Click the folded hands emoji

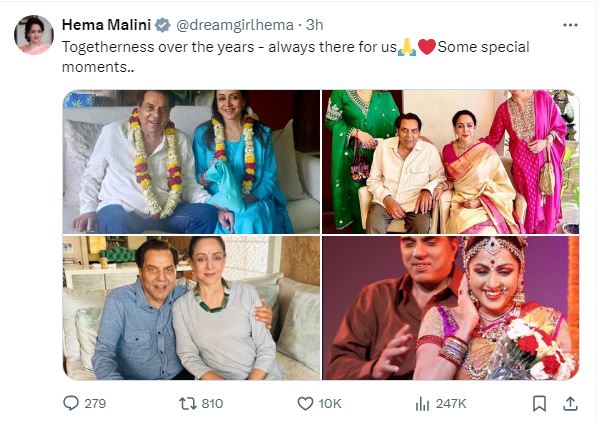(406, 47)
